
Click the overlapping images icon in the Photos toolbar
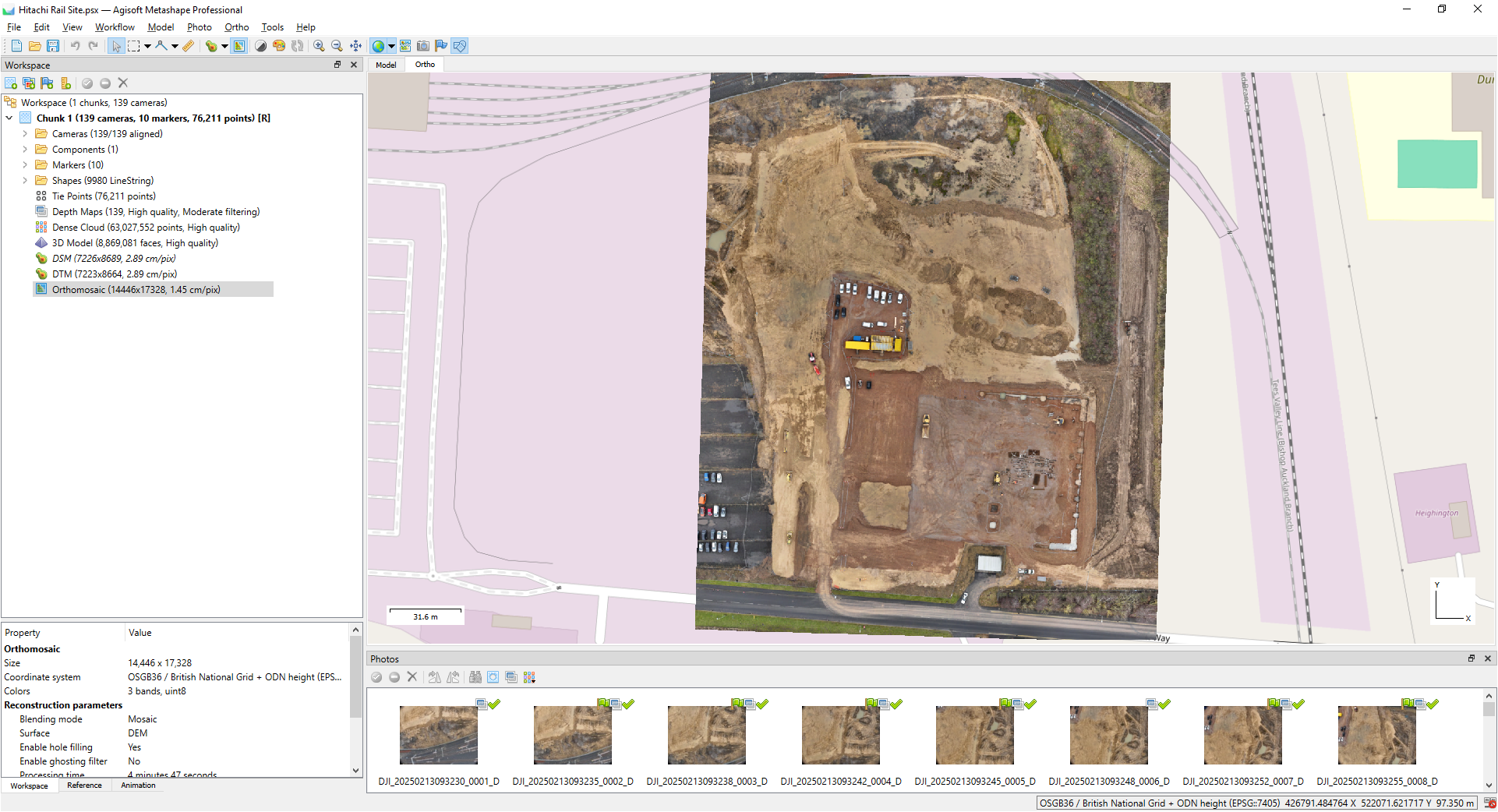click(511, 677)
